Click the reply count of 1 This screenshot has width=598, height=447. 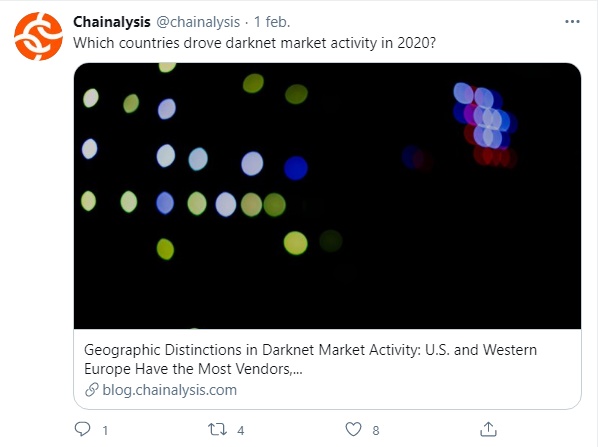click(x=105, y=431)
